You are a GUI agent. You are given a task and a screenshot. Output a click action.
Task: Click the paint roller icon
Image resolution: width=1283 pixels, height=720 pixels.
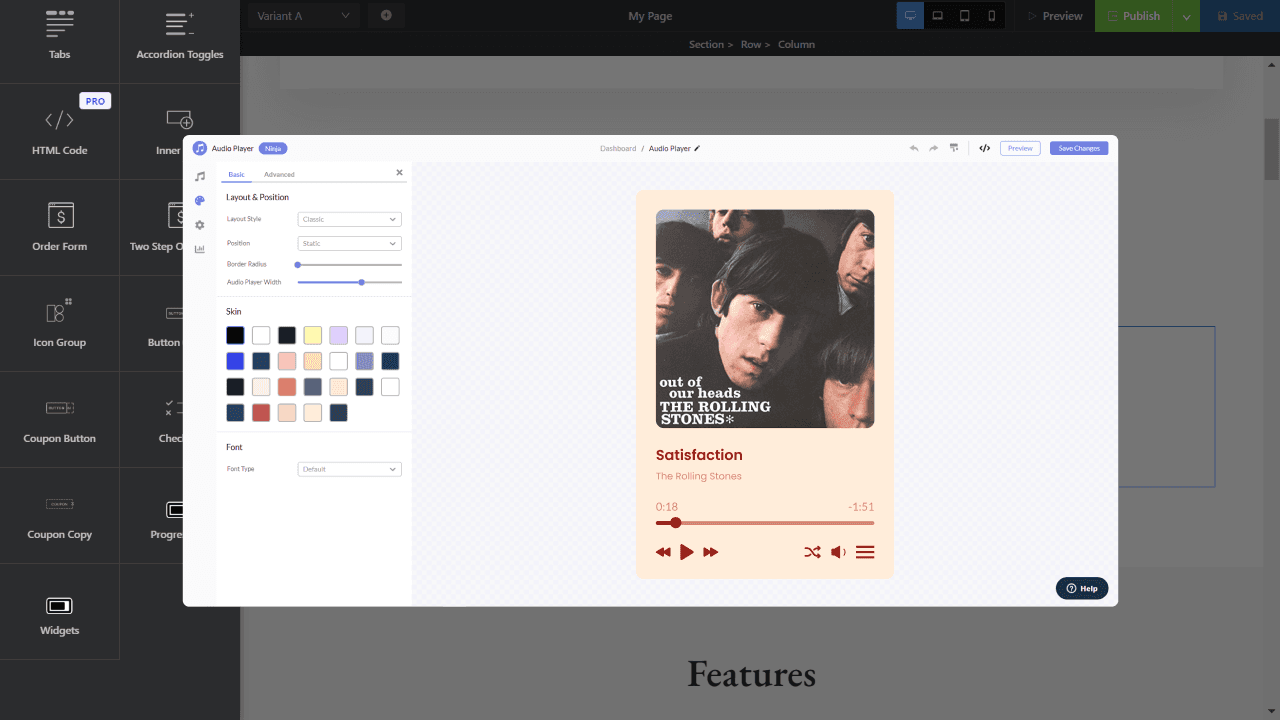pos(954,148)
